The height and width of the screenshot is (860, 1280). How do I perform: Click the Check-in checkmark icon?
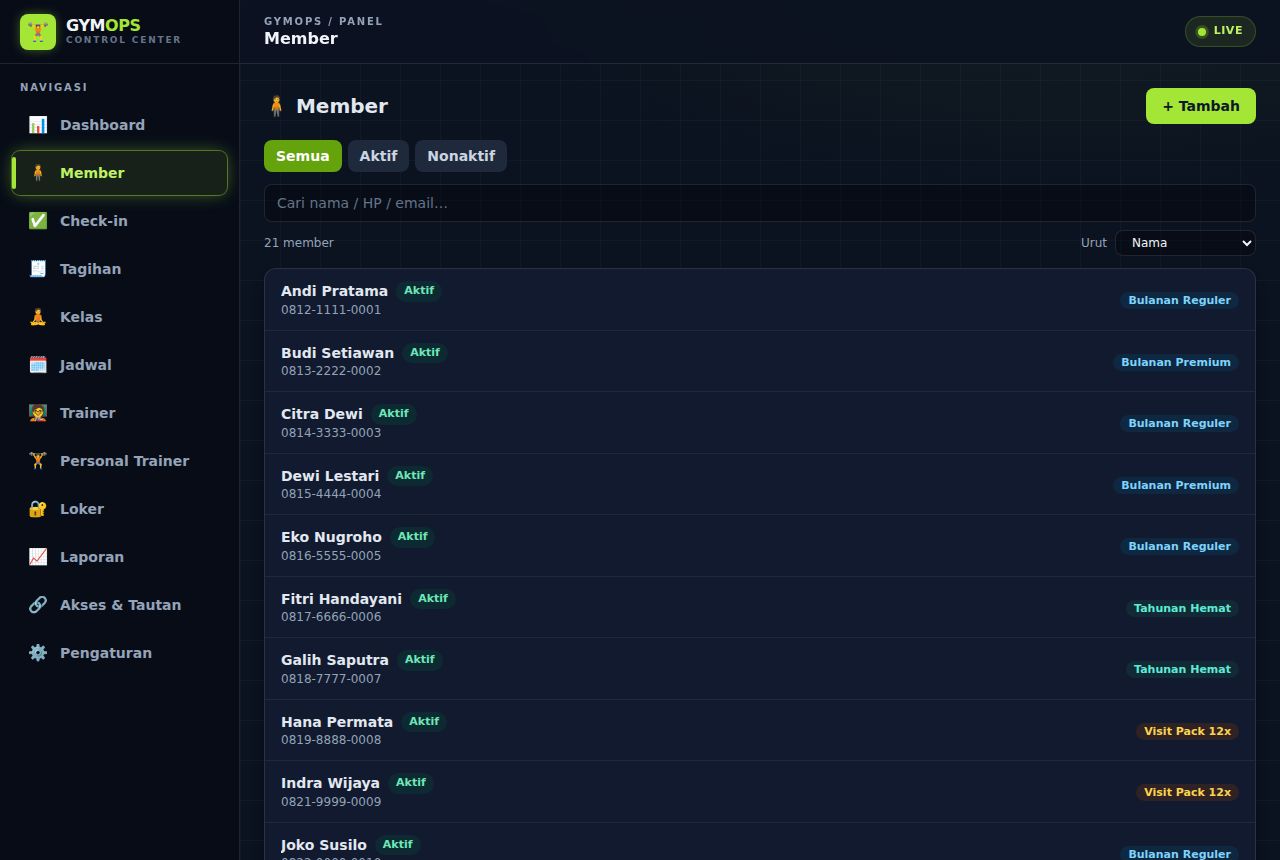[x=38, y=221]
